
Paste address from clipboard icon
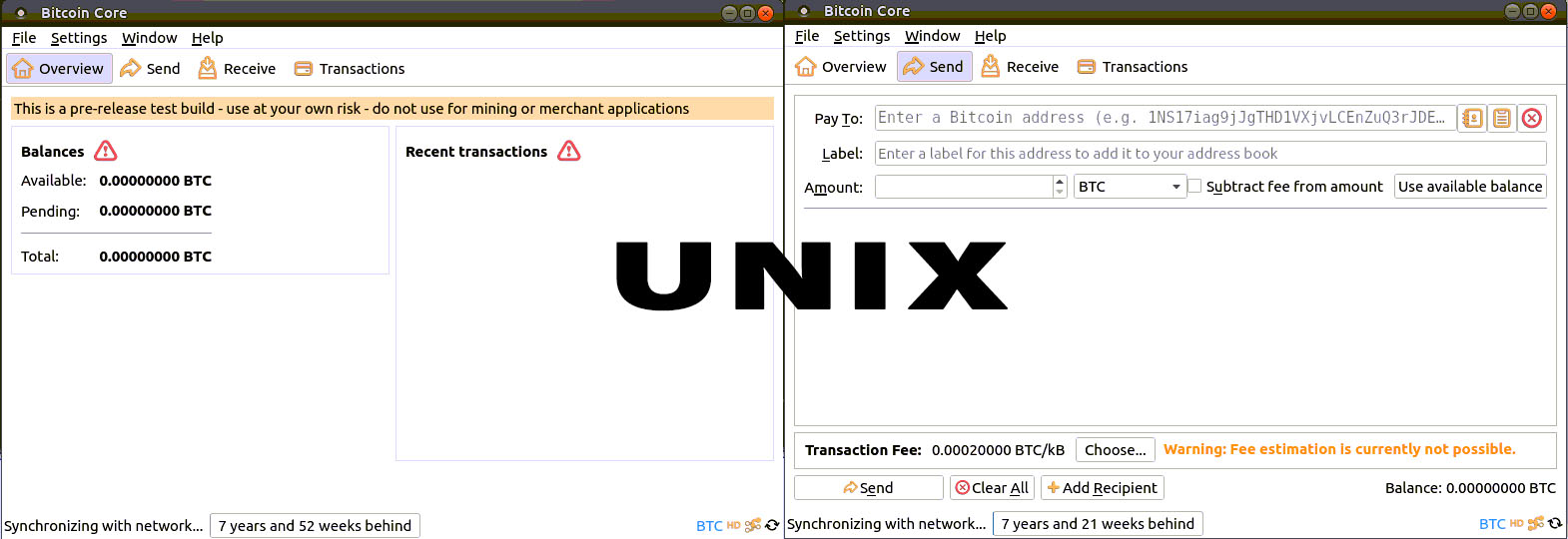(x=1501, y=118)
